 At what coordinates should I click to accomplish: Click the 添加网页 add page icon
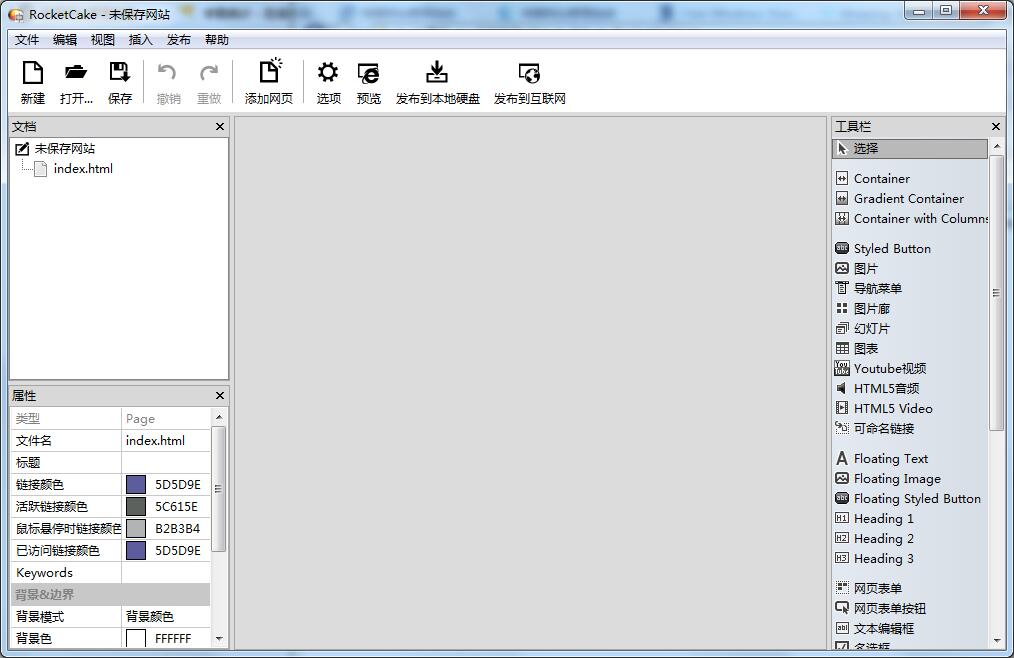point(269,73)
